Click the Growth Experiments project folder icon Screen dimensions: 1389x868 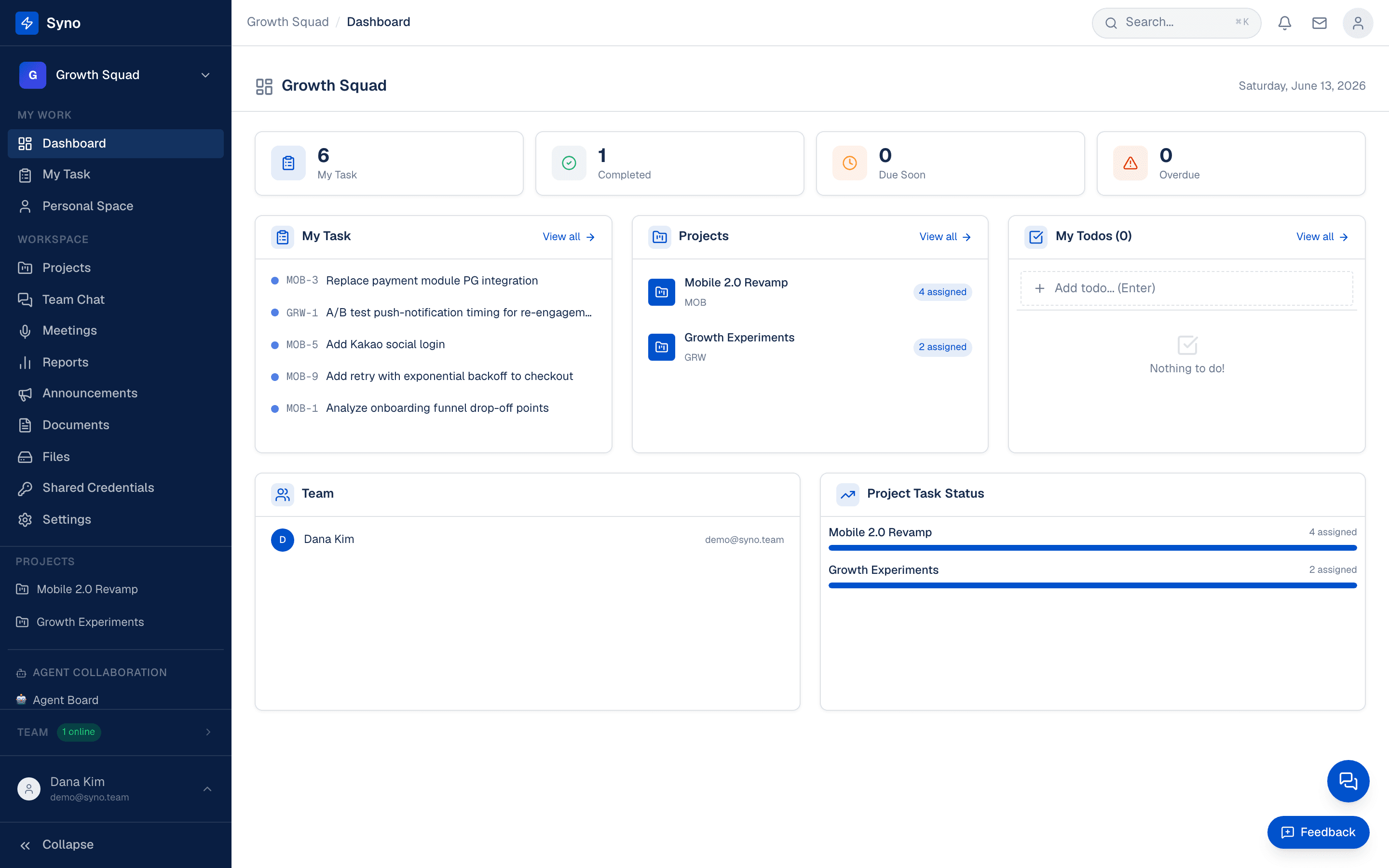[661, 347]
